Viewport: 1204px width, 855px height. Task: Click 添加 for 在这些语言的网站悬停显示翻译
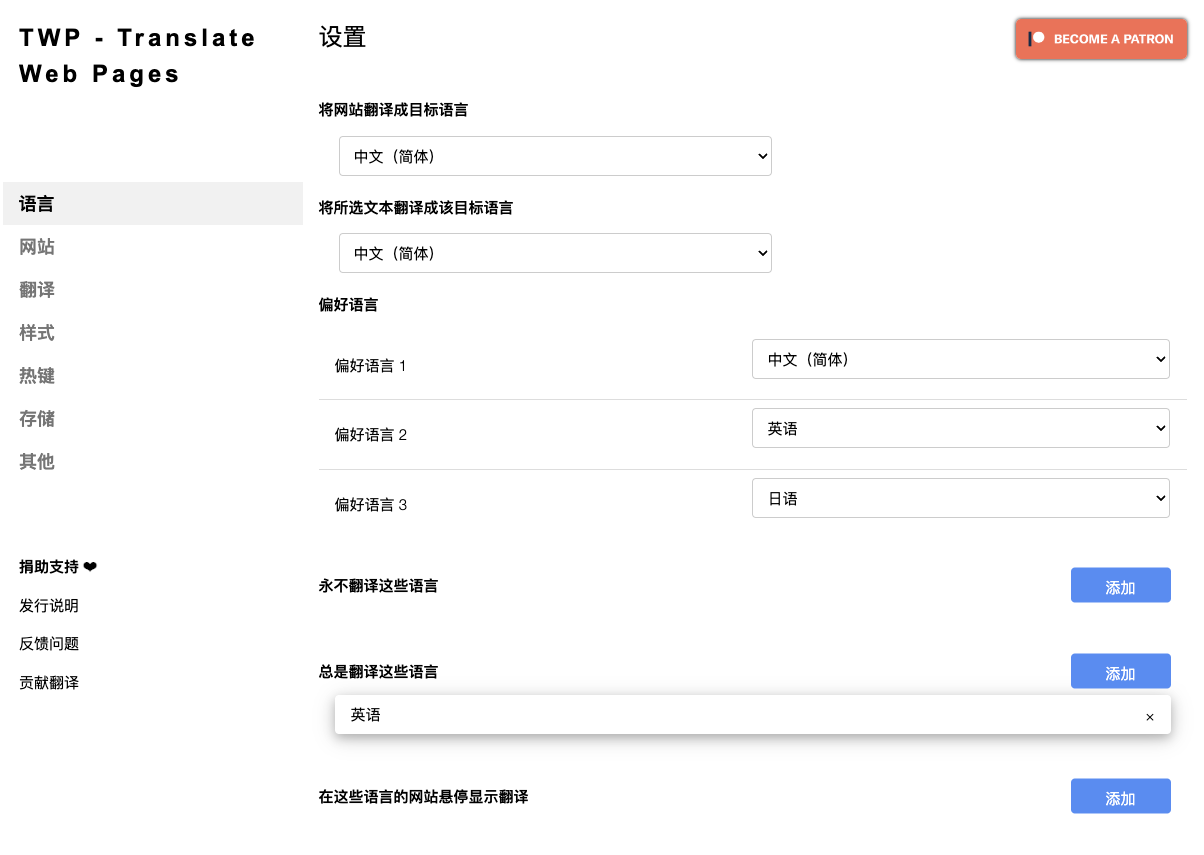(1120, 797)
